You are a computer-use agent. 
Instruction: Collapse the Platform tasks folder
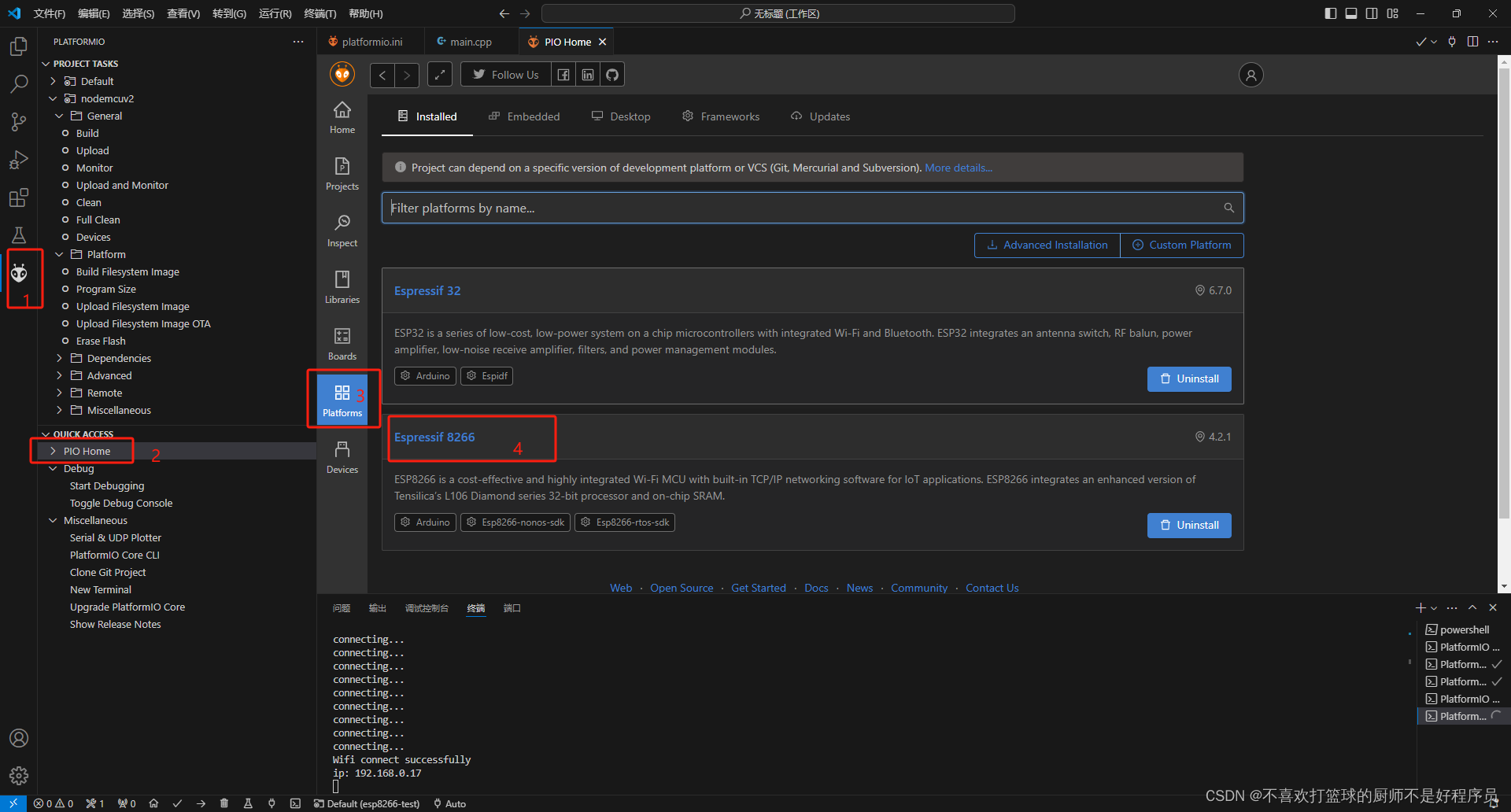[59, 254]
